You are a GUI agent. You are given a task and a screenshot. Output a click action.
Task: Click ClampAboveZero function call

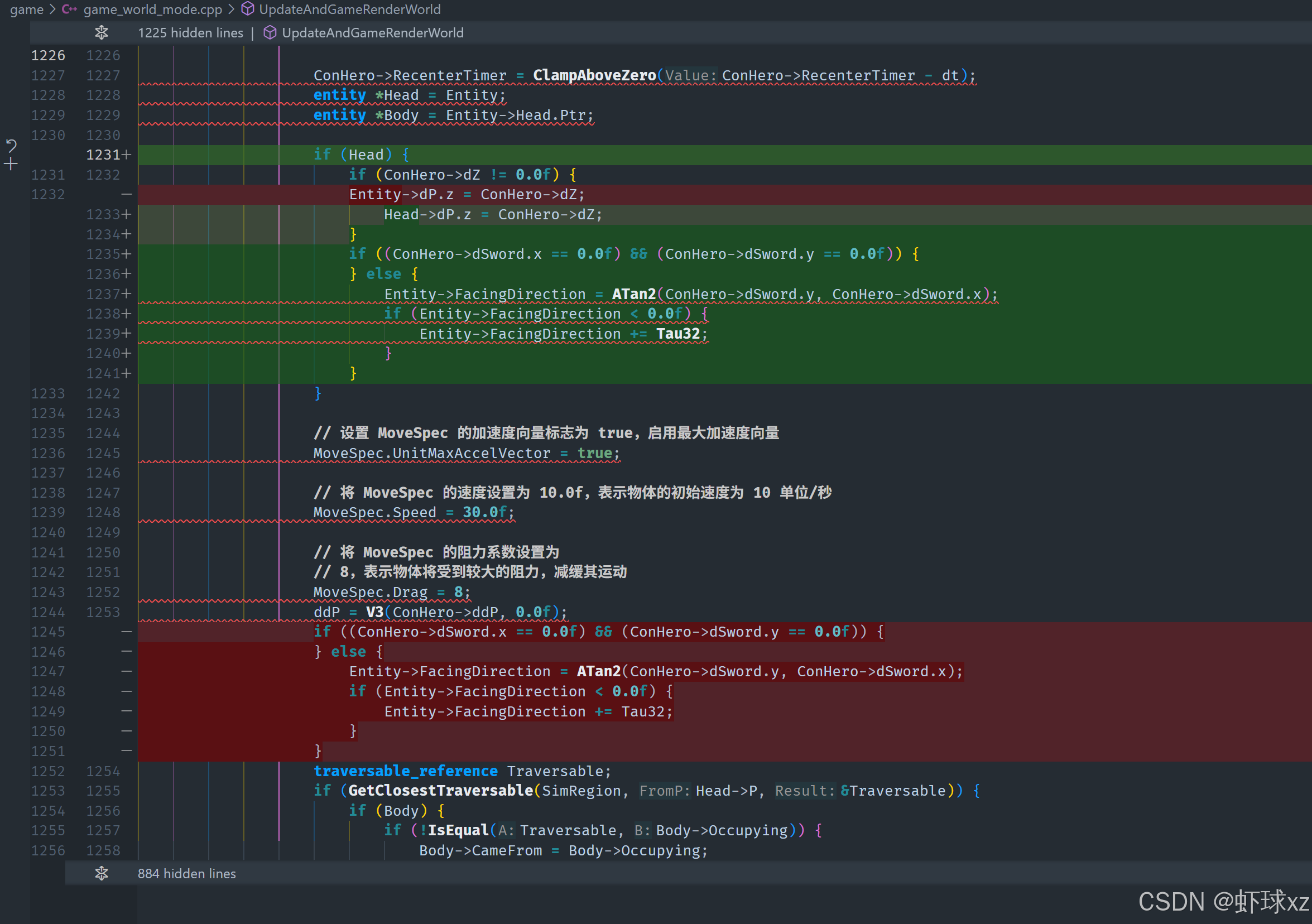594,75
